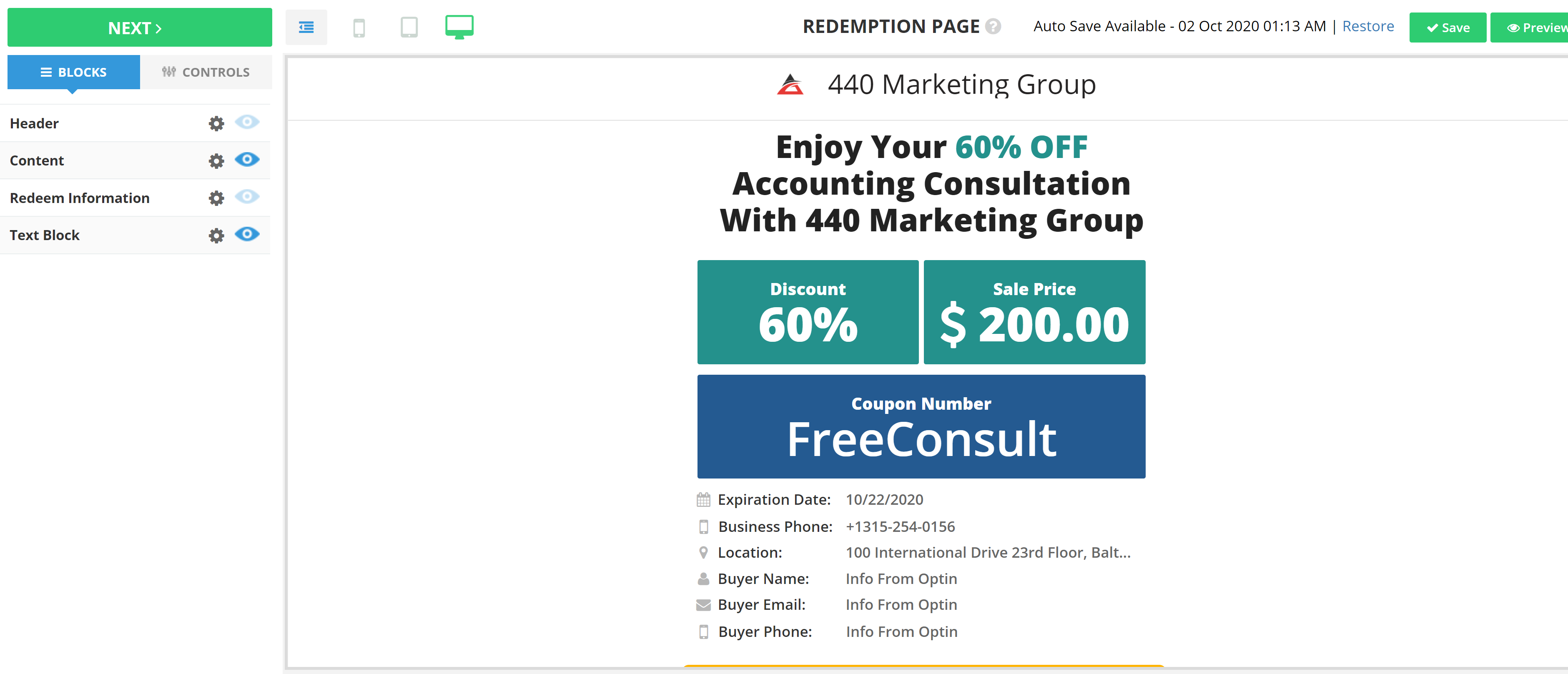This screenshot has width=1568, height=674.
Task: Click the green NEXT button
Action: [139, 28]
